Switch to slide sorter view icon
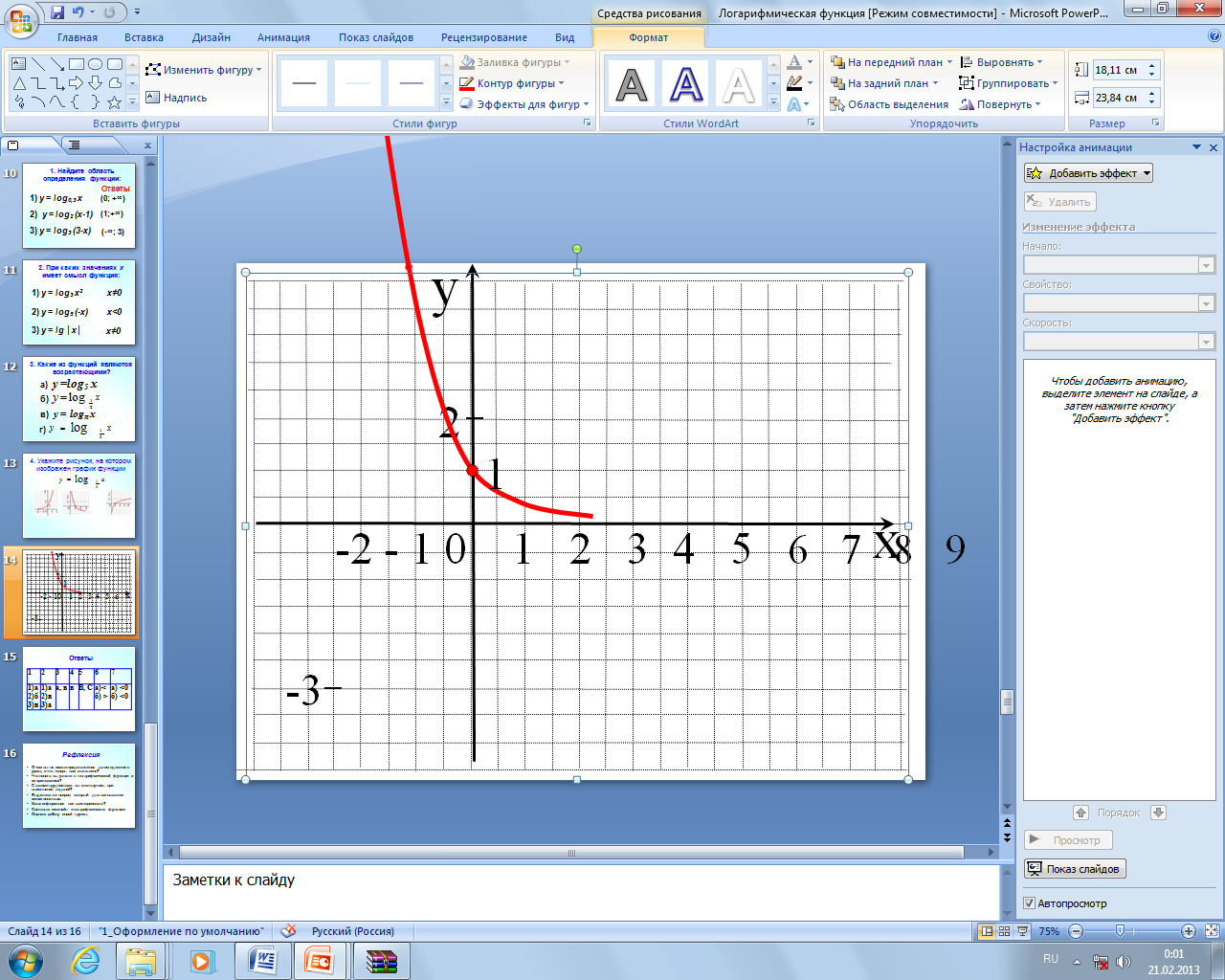1225x980 pixels. click(x=1004, y=931)
